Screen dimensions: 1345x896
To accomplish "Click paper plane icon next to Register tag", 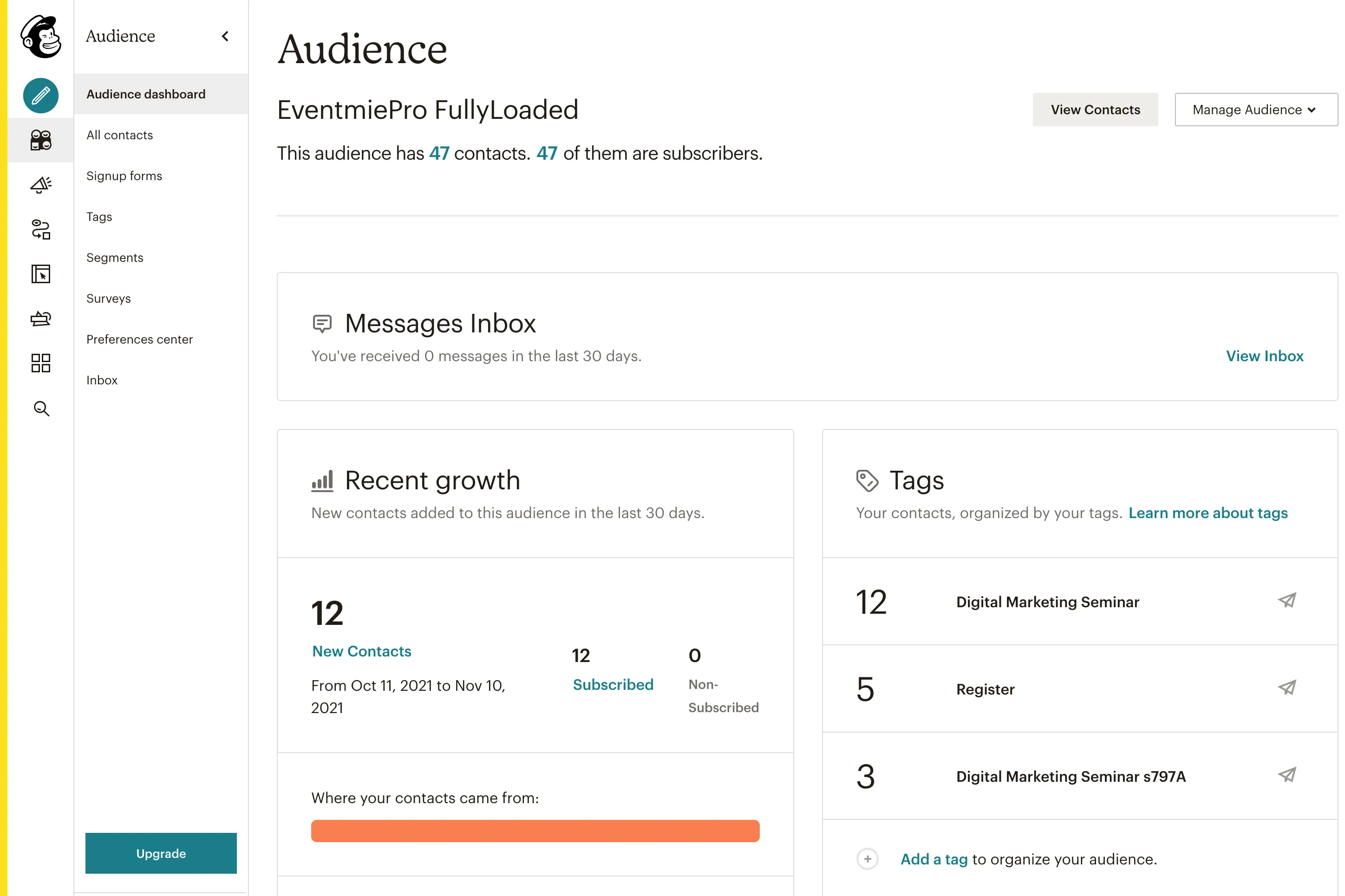I will pos(1287,688).
